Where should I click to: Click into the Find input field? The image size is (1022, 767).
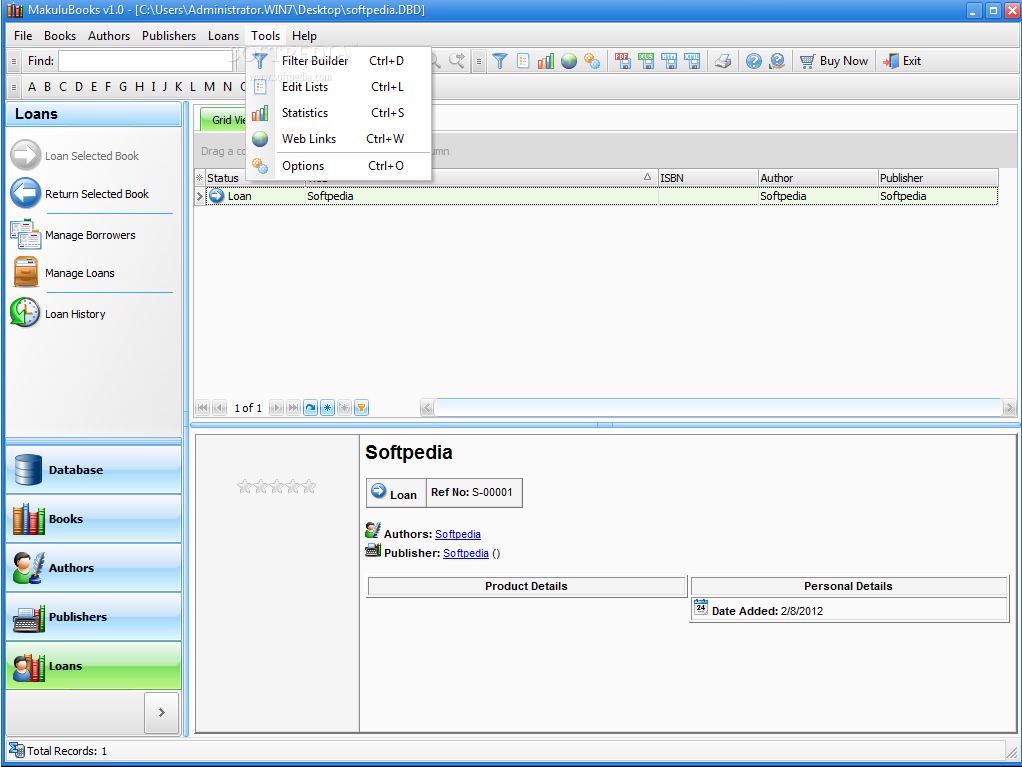pyautogui.click(x=145, y=61)
